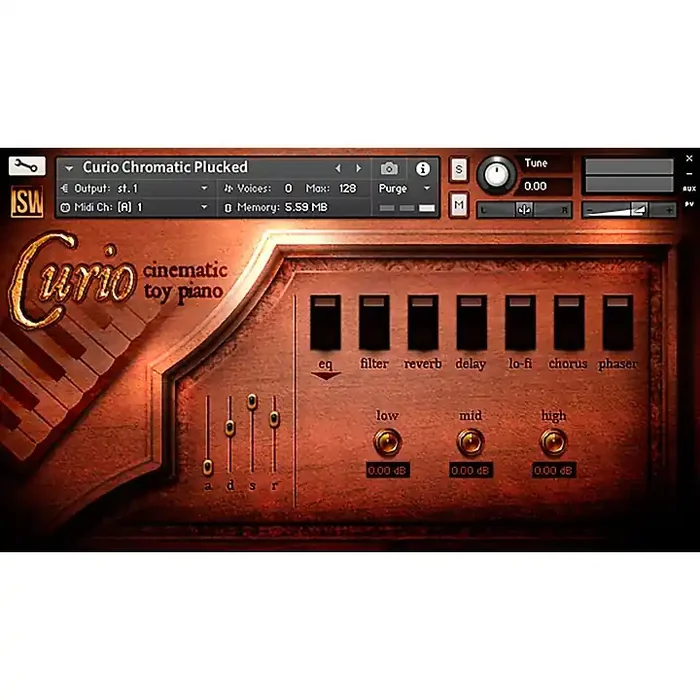The width and height of the screenshot is (700, 700).
Task: Select the lo-fi tab label
Action: pos(520,364)
